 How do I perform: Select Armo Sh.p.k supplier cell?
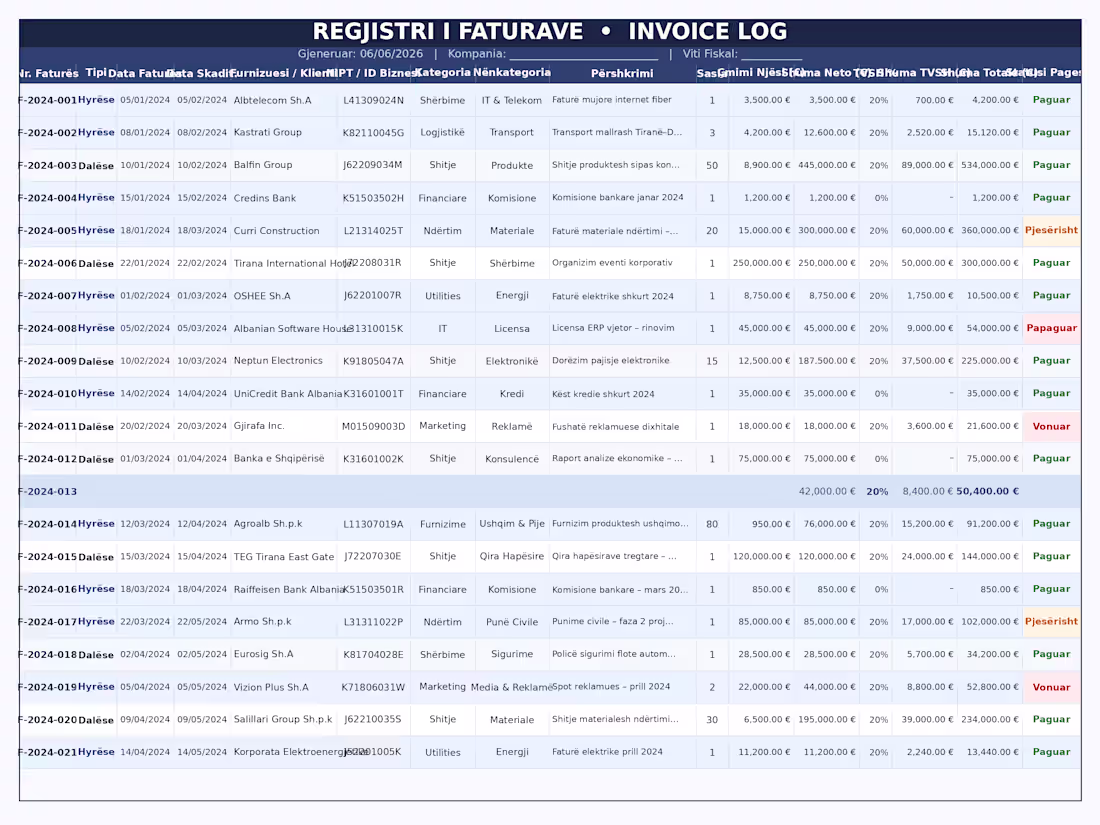click(262, 622)
